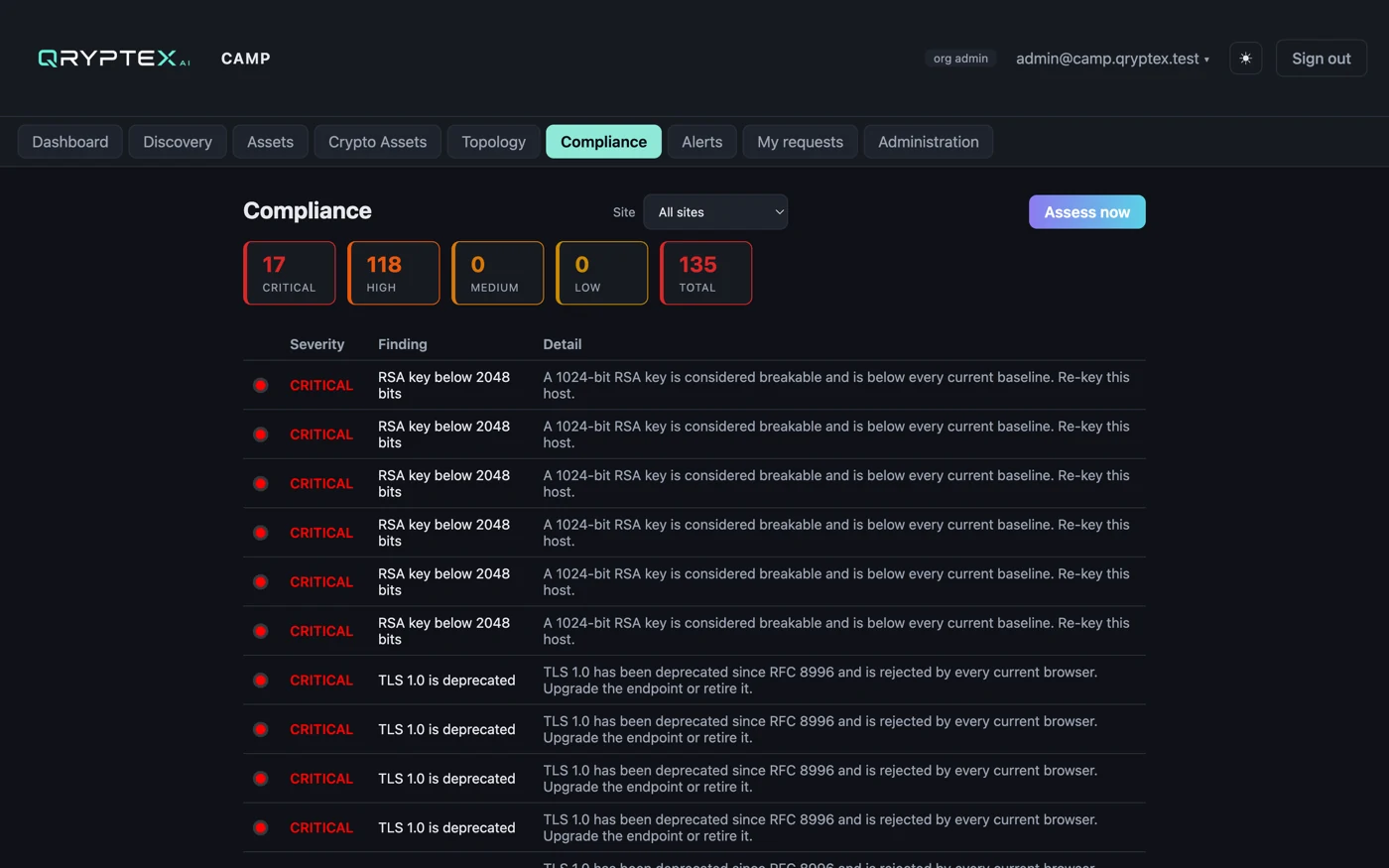Switch to the Crypto Assets tab
The image size is (1389, 868).
tap(377, 142)
